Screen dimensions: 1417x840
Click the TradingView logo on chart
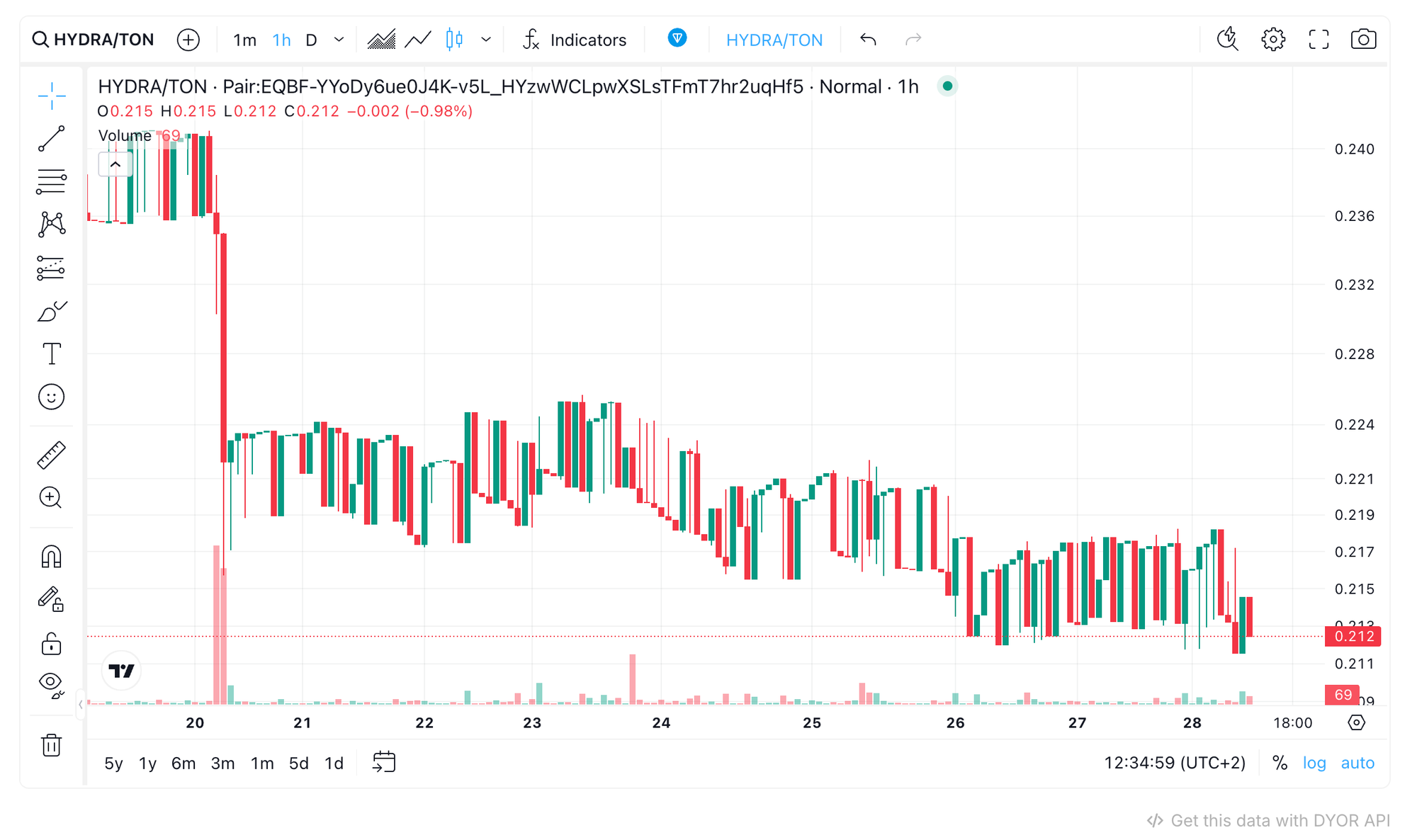pyautogui.click(x=121, y=671)
